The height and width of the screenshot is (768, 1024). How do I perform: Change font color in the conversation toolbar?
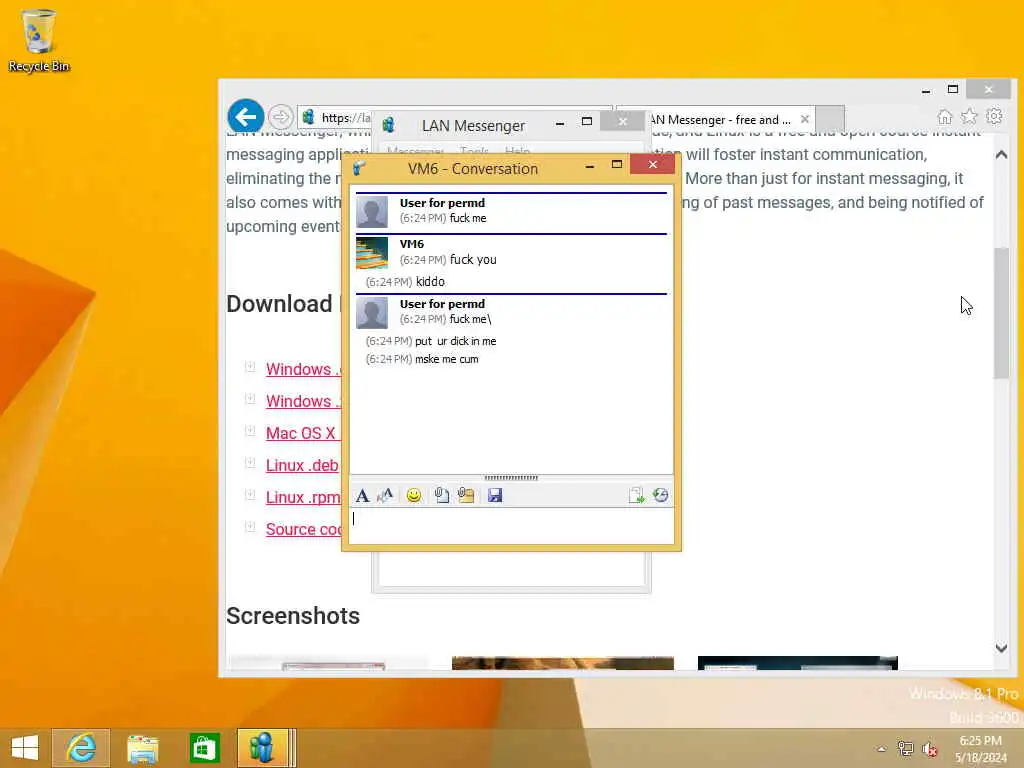point(385,496)
